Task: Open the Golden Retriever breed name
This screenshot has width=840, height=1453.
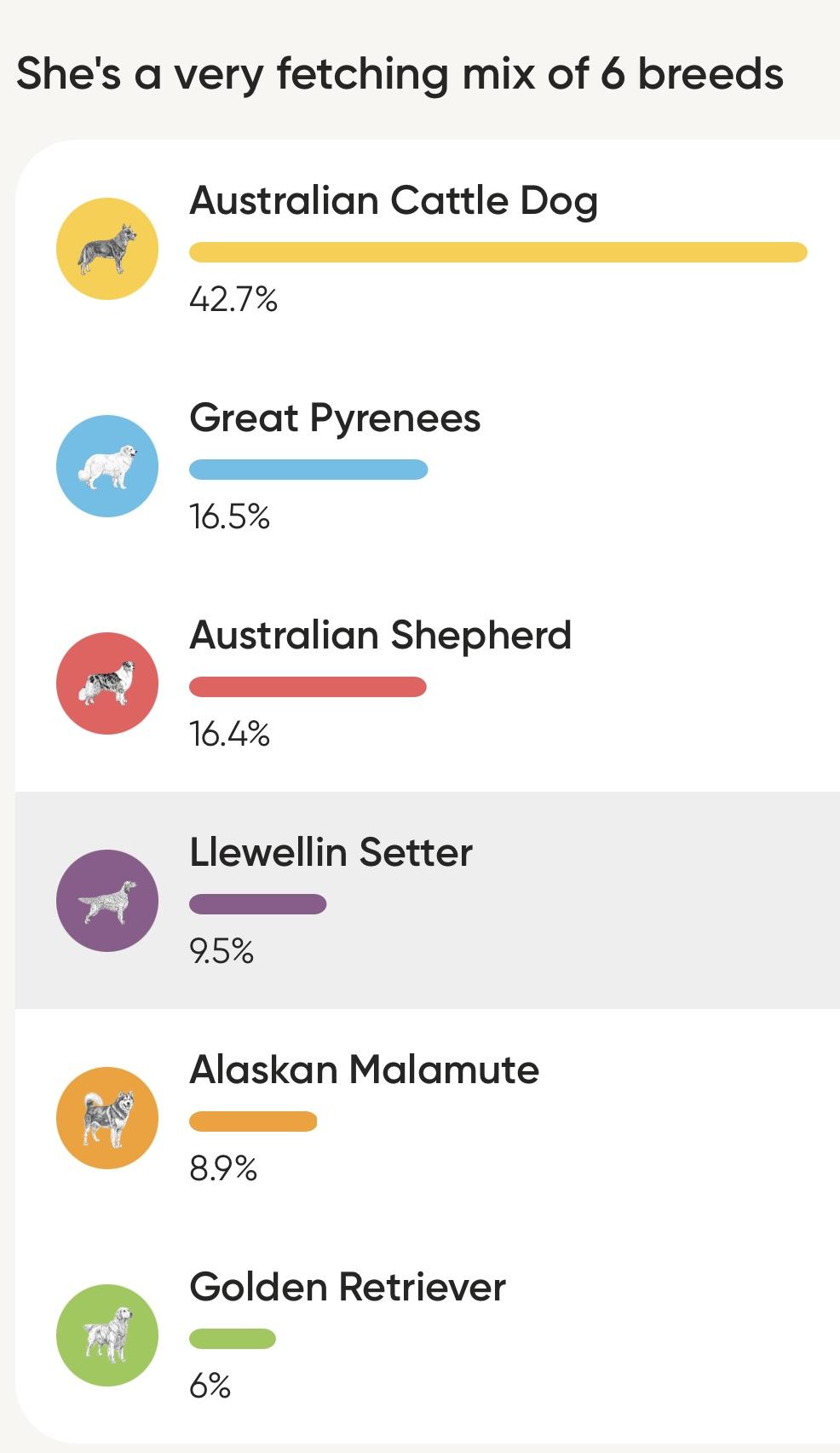Action: [x=348, y=1288]
